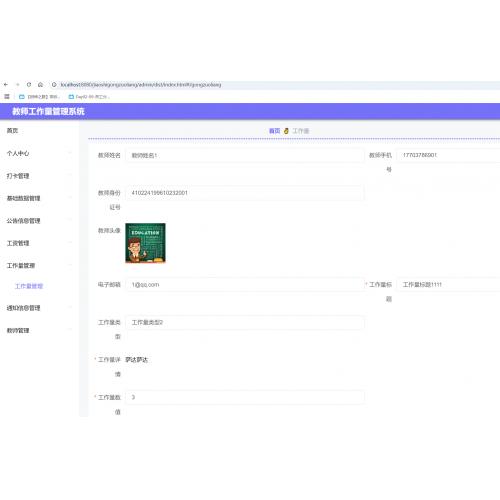Open the second bookmark folder

pos(89,97)
